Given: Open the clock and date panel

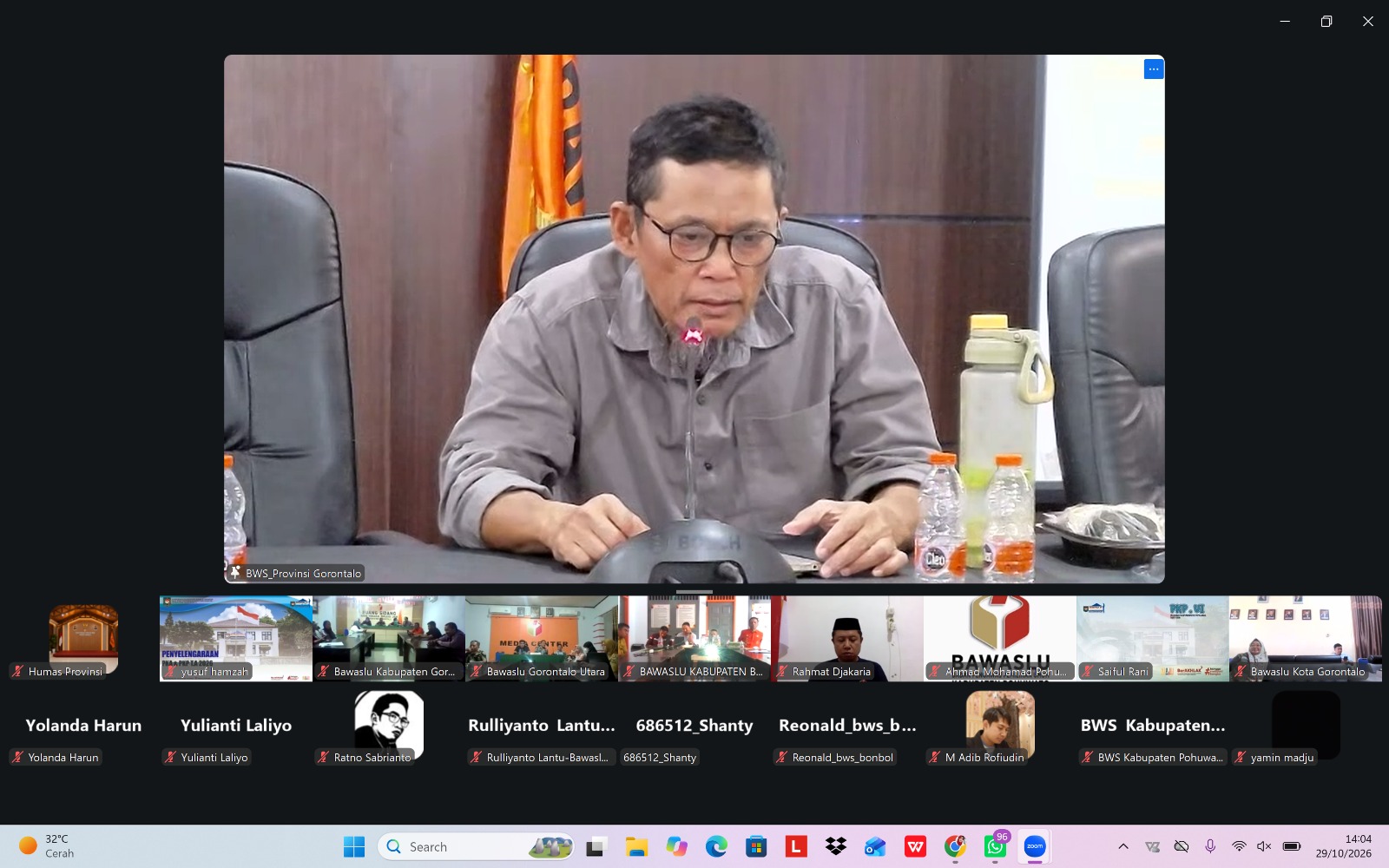Looking at the screenshot, I should (1343, 846).
